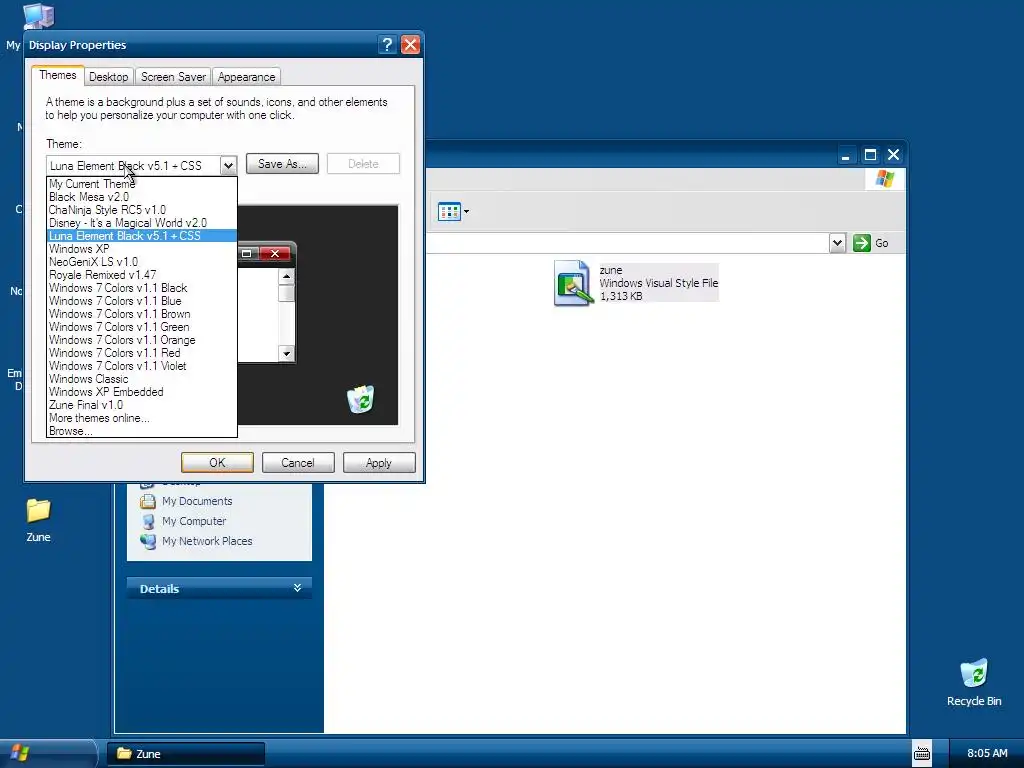1024x768 pixels.
Task: Click the Views toolbar icon in Explorer
Action: pyautogui.click(x=449, y=212)
